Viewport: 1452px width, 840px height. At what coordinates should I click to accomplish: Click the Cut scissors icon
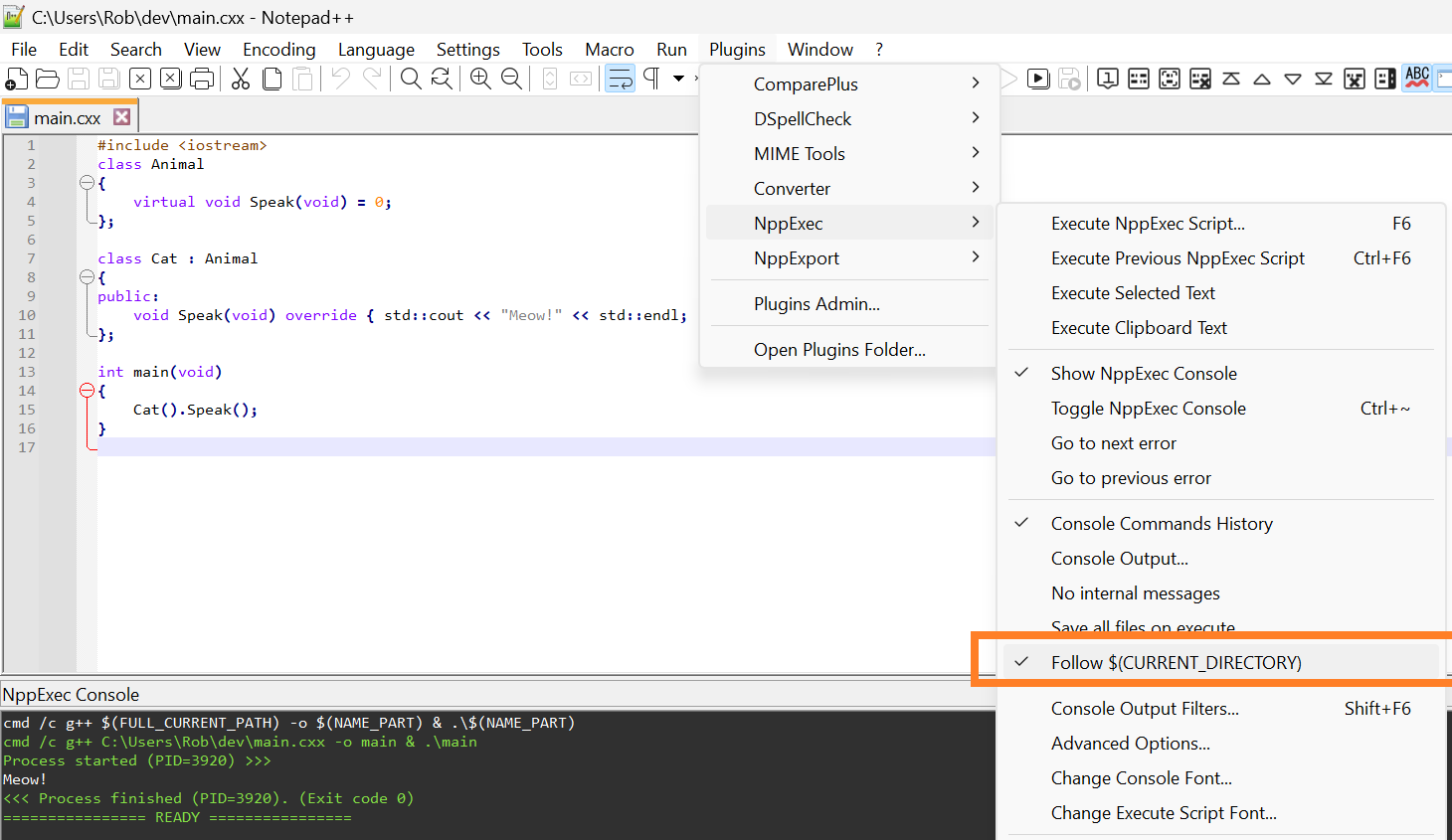click(x=241, y=80)
